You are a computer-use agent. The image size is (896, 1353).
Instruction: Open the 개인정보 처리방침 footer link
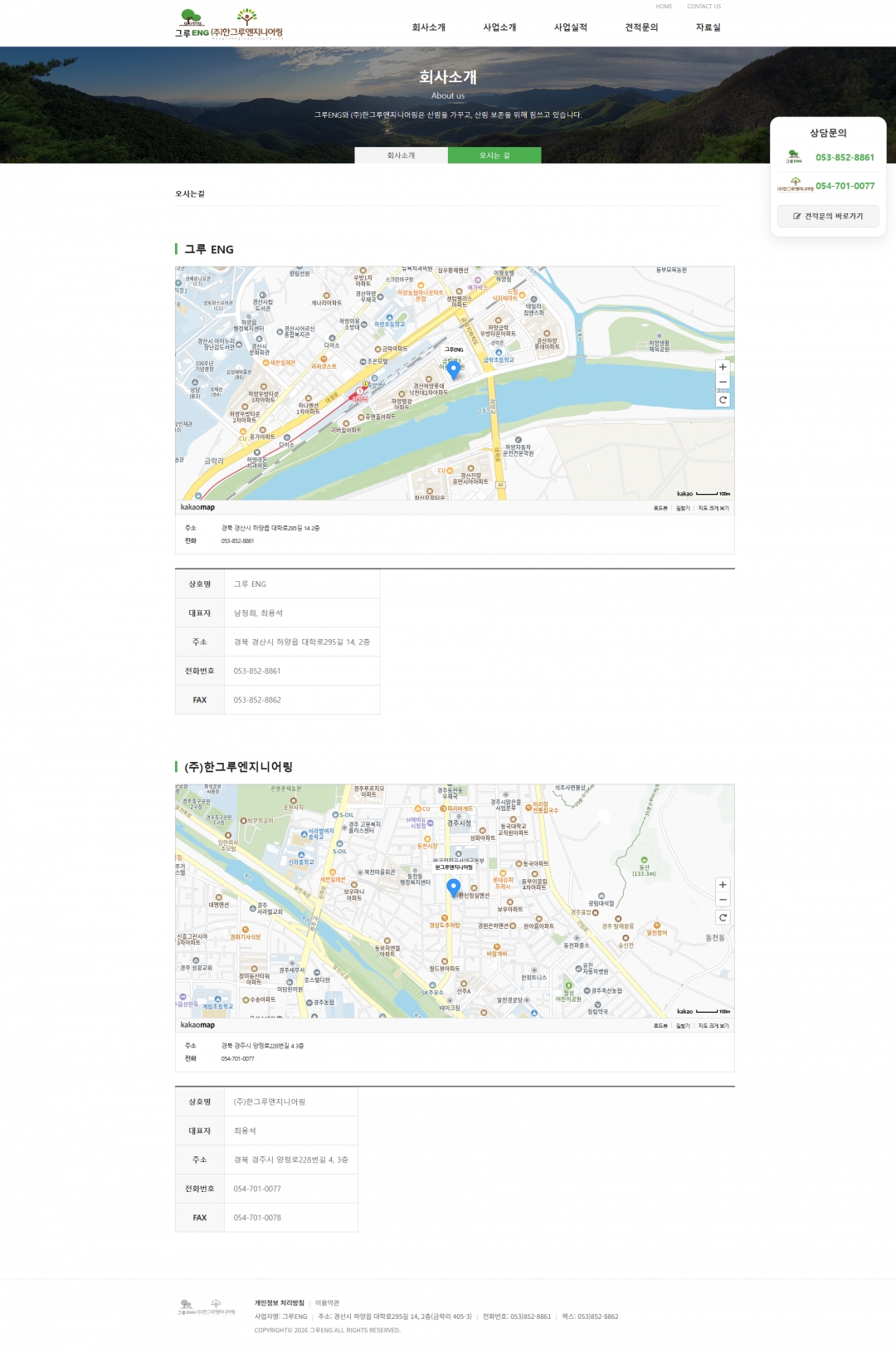click(280, 1303)
